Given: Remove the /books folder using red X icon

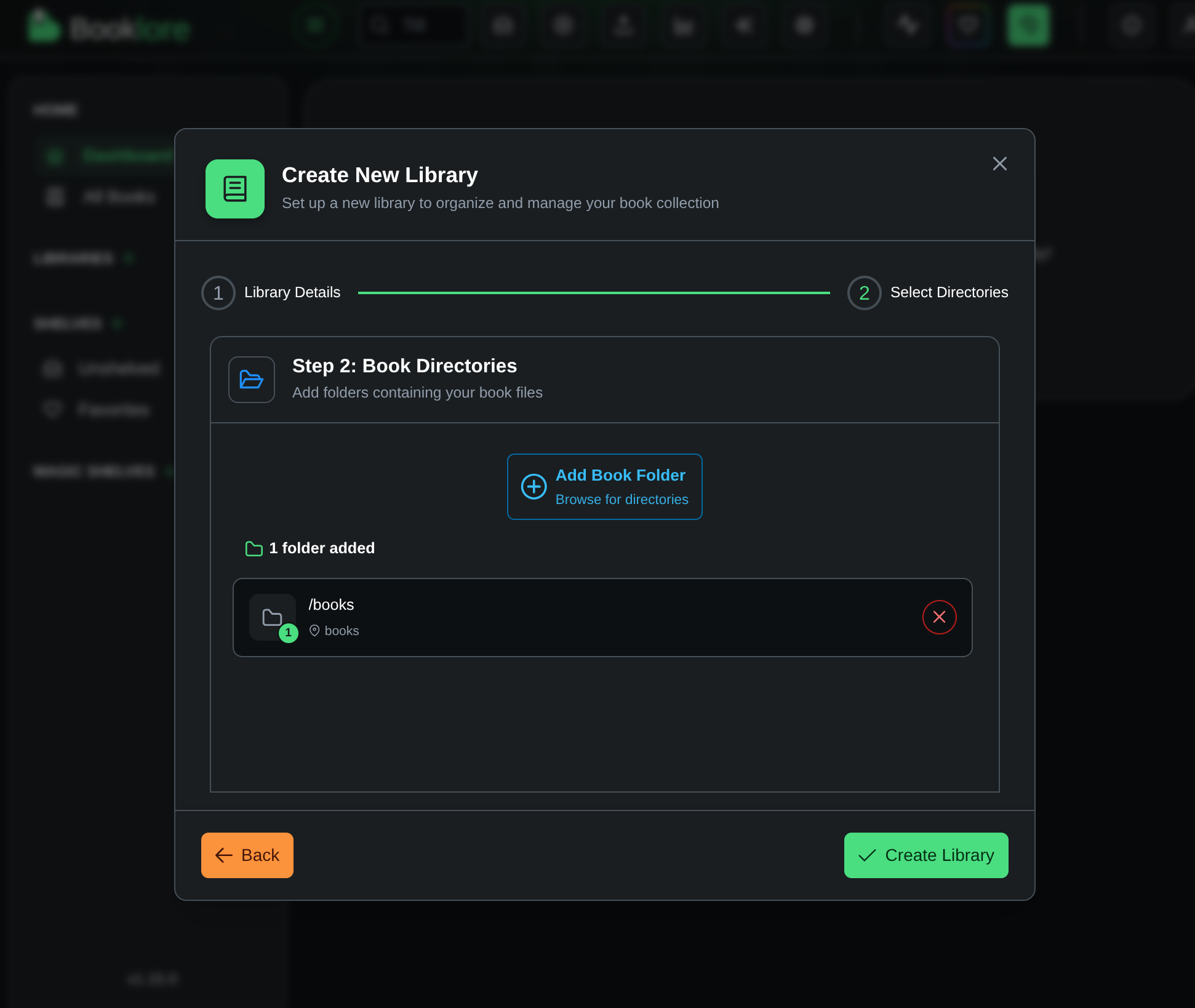Looking at the screenshot, I should [x=939, y=617].
